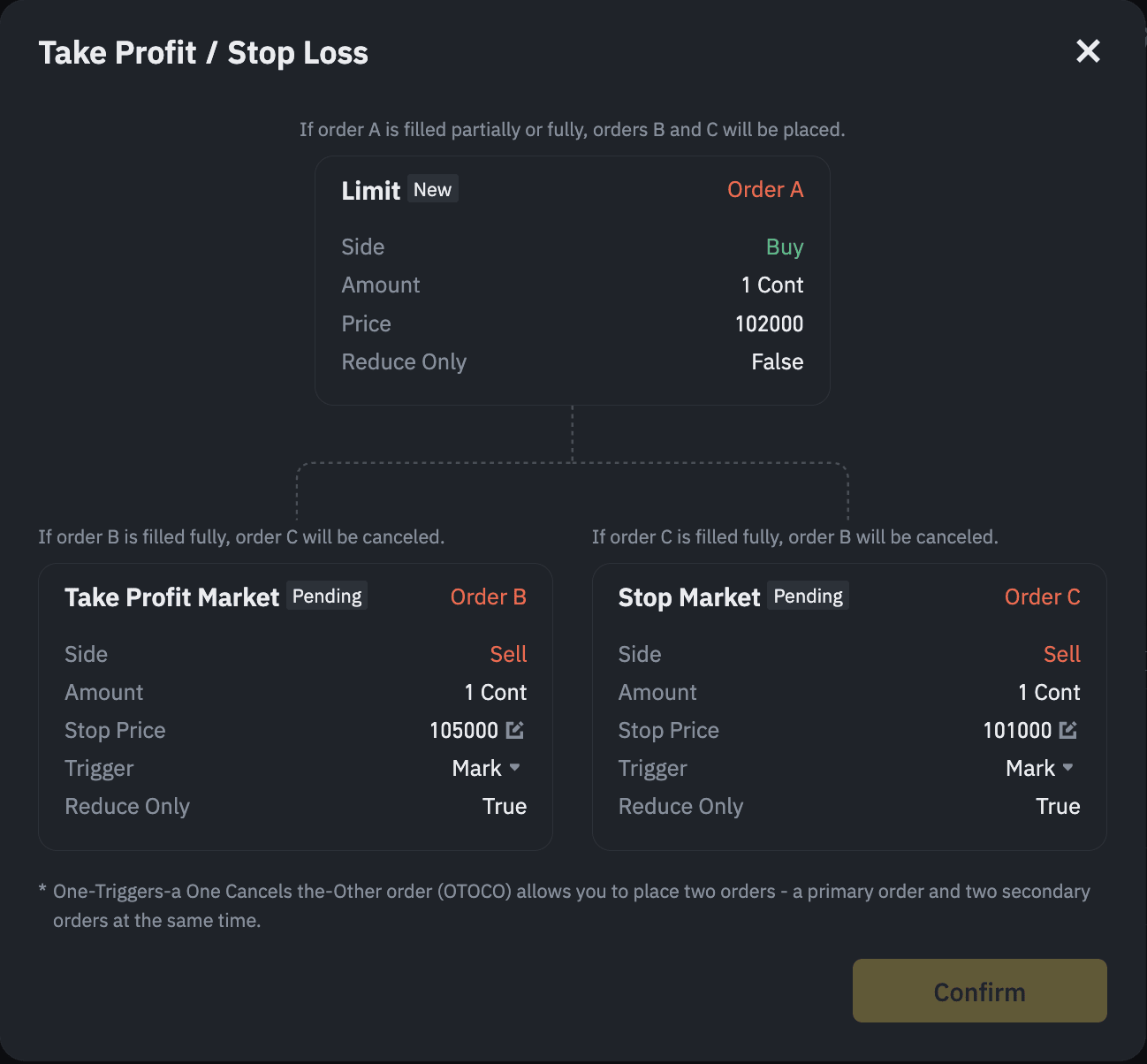This screenshot has height=1064, width=1147.
Task: Select the Order B label
Action: [488, 597]
